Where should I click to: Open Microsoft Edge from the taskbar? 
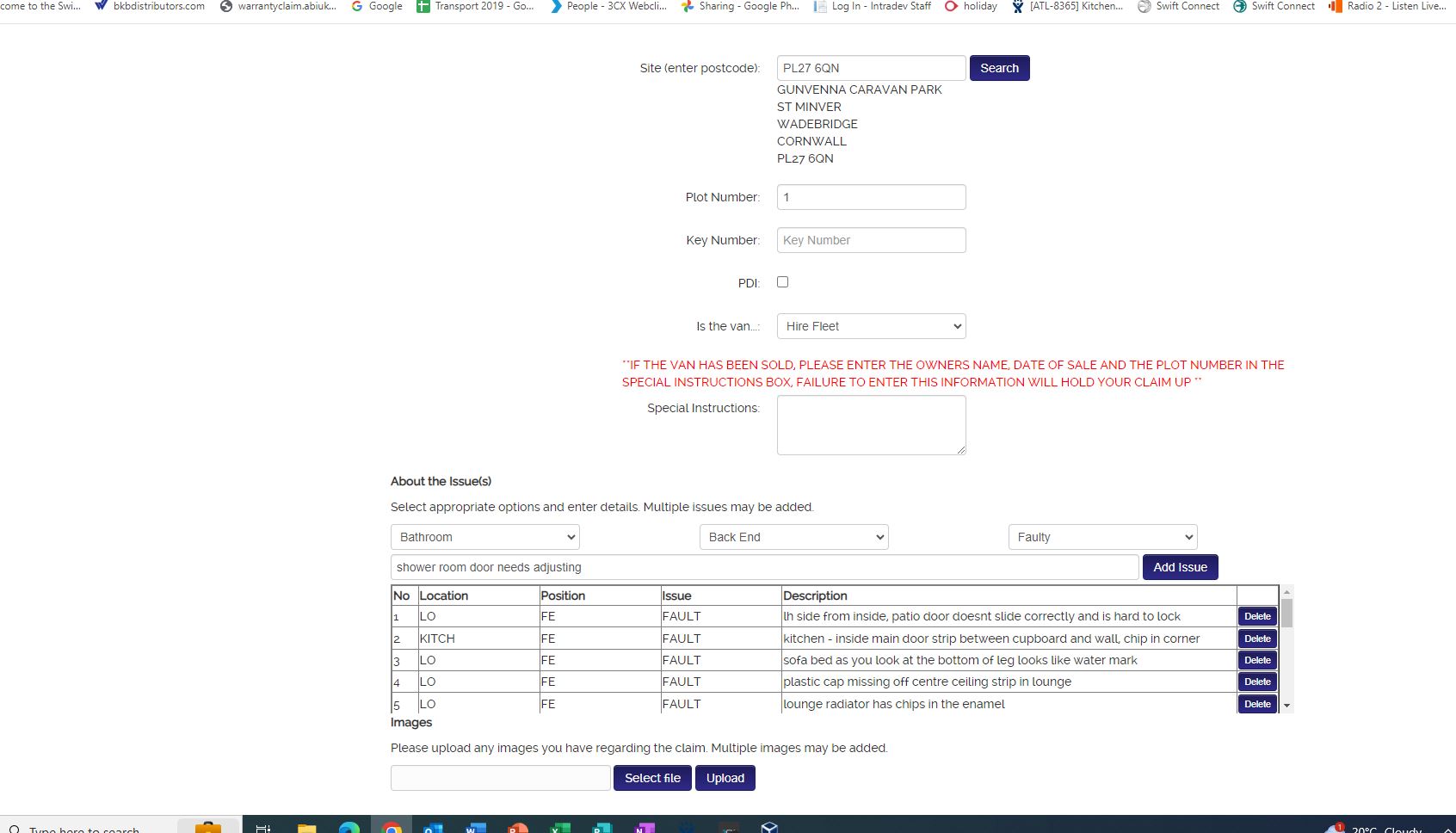click(x=349, y=827)
